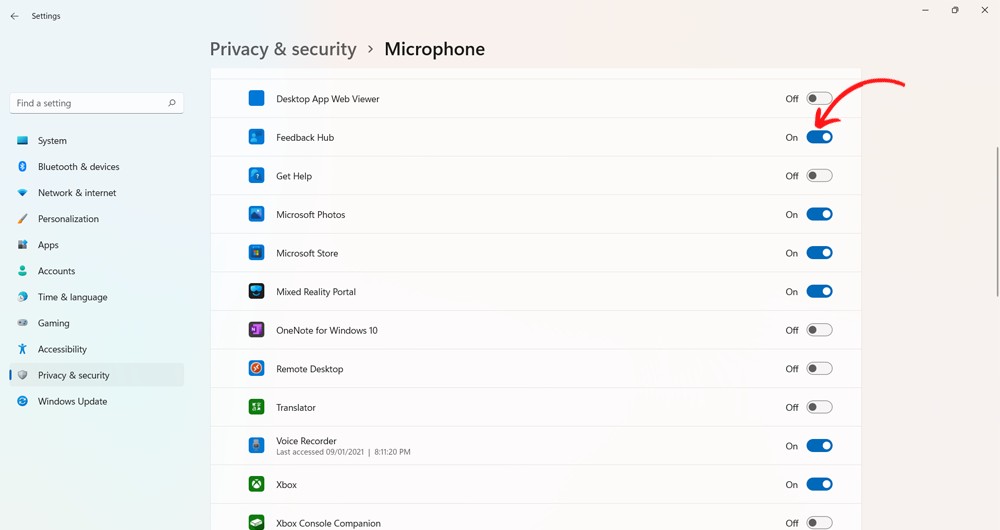Click the Settings window title text
This screenshot has width=1000, height=530.
point(46,16)
